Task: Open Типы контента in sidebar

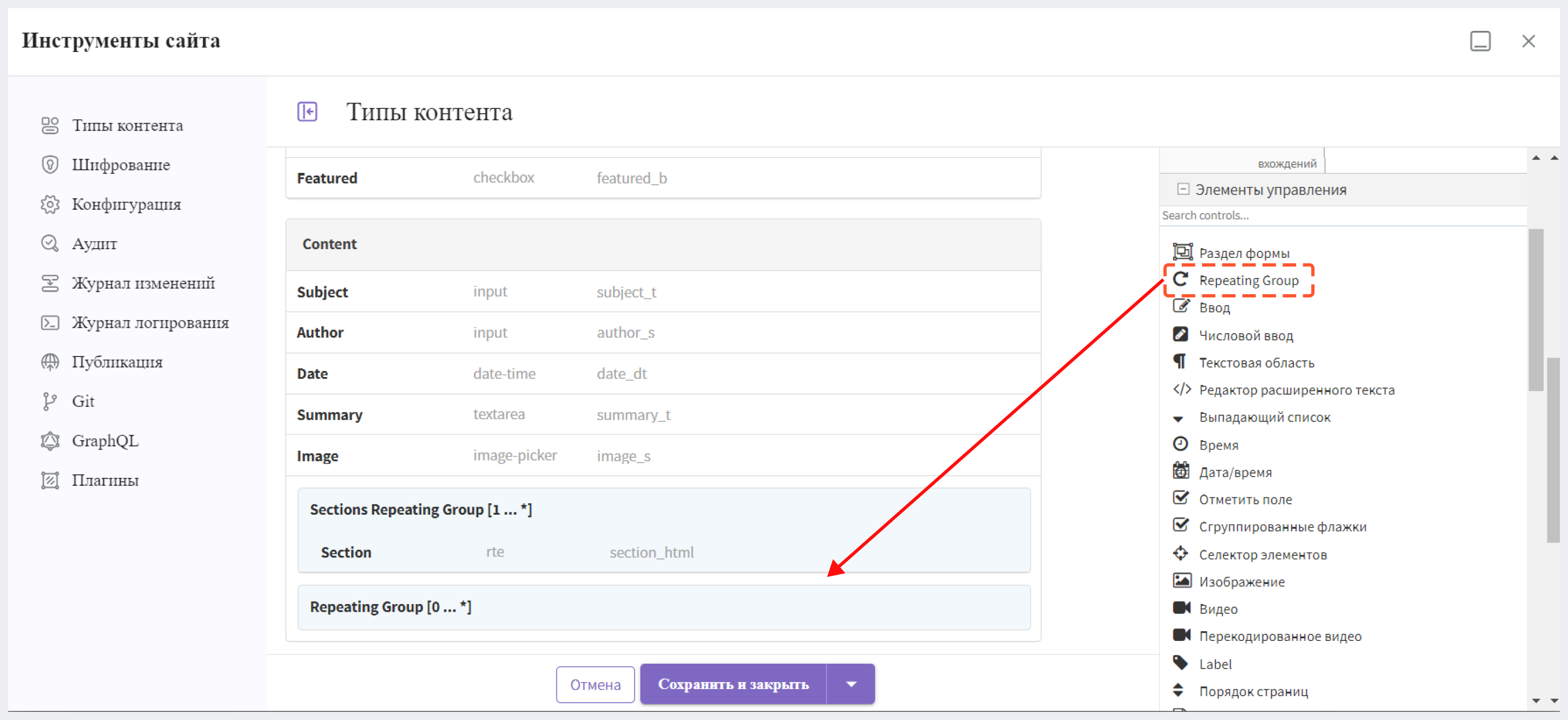Action: tap(127, 125)
